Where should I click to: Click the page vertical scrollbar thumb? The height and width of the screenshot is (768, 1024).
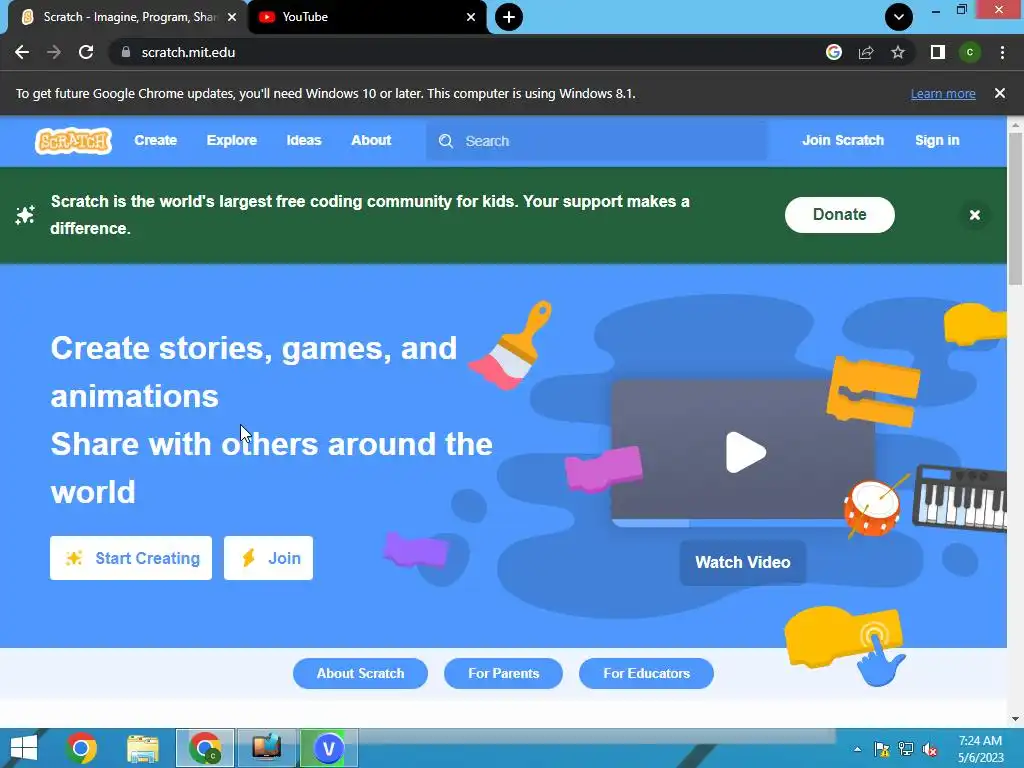tap(1016, 208)
